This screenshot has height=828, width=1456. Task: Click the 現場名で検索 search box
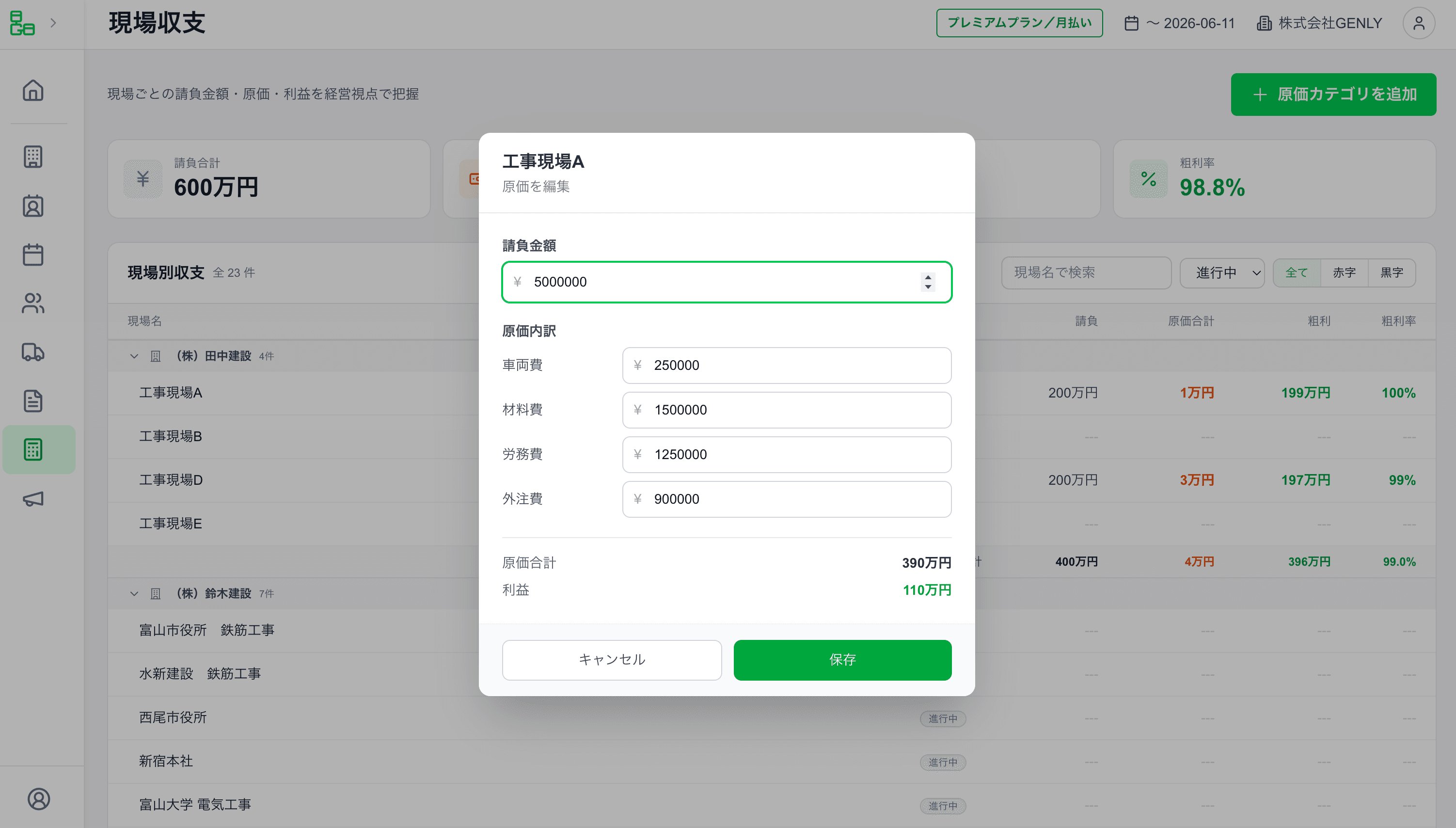click(x=1086, y=273)
